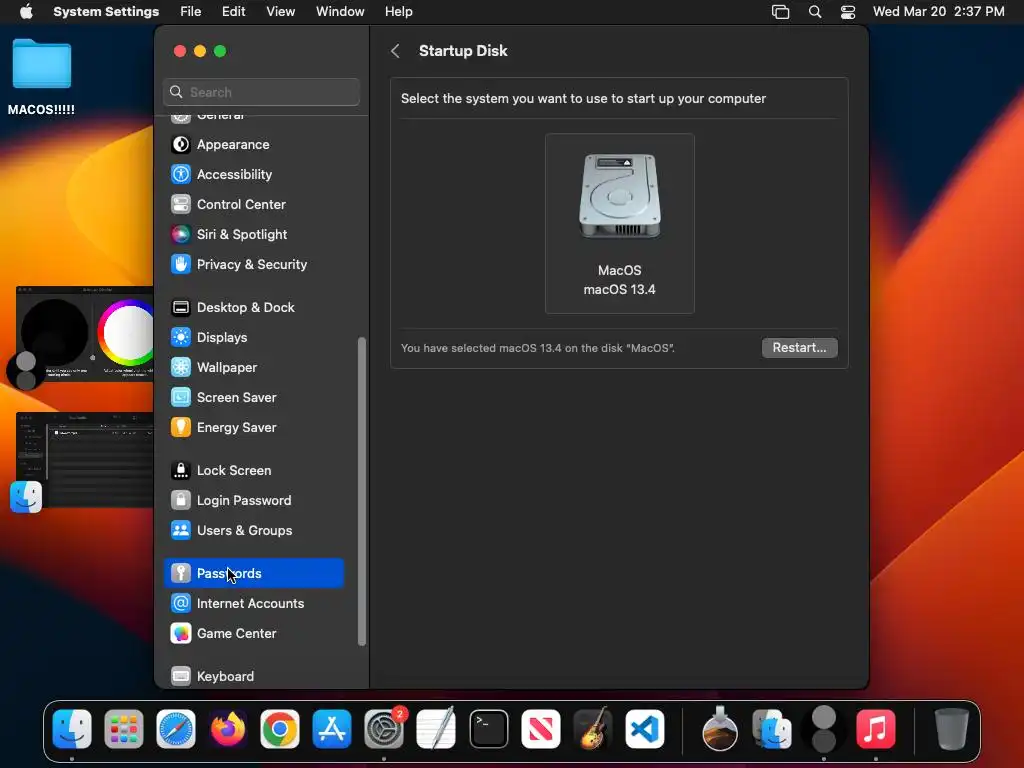The image size is (1024, 768).
Task: Go back from Startup Disk pane
Action: coord(395,51)
